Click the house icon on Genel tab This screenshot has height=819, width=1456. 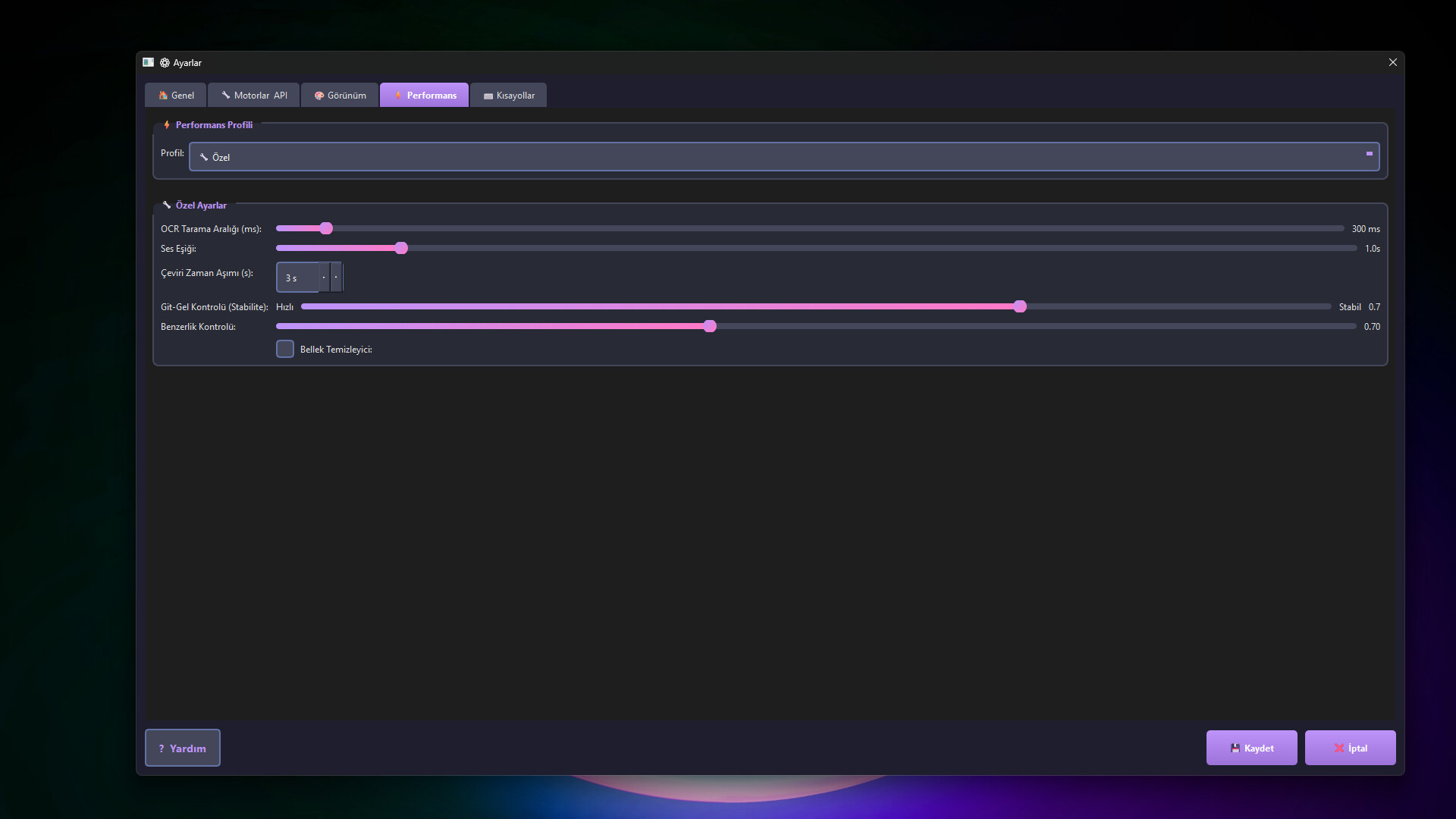(163, 96)
